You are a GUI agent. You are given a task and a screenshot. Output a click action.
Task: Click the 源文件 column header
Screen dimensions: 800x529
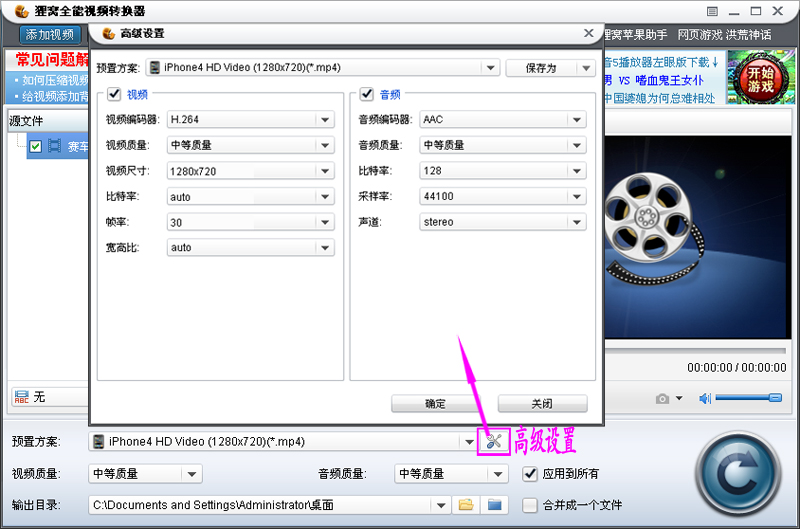pos(48,121)
